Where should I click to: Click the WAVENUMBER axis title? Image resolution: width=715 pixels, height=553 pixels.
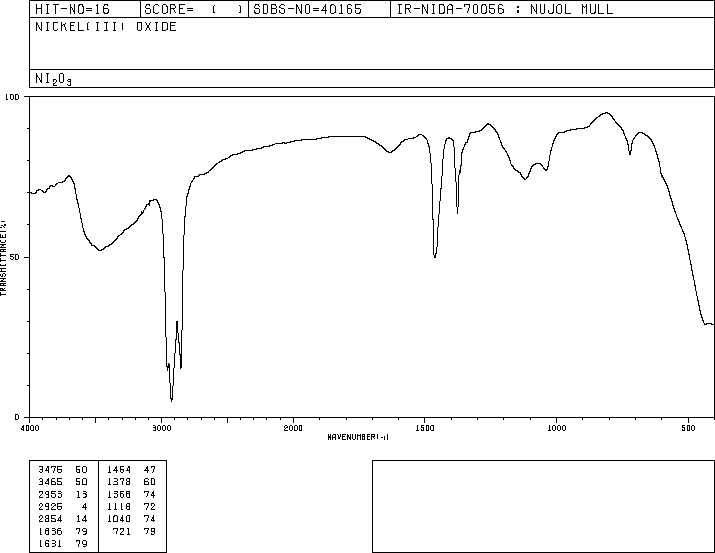[x=358, y=437]
